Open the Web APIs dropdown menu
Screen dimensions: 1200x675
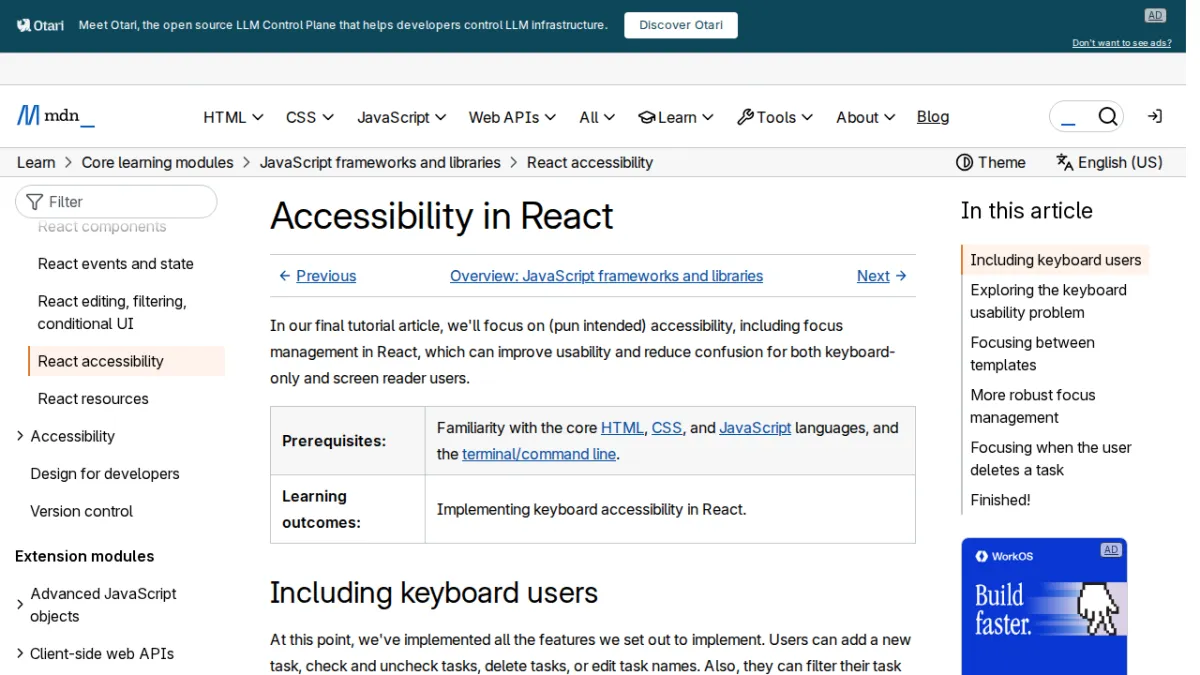(512, 117)
